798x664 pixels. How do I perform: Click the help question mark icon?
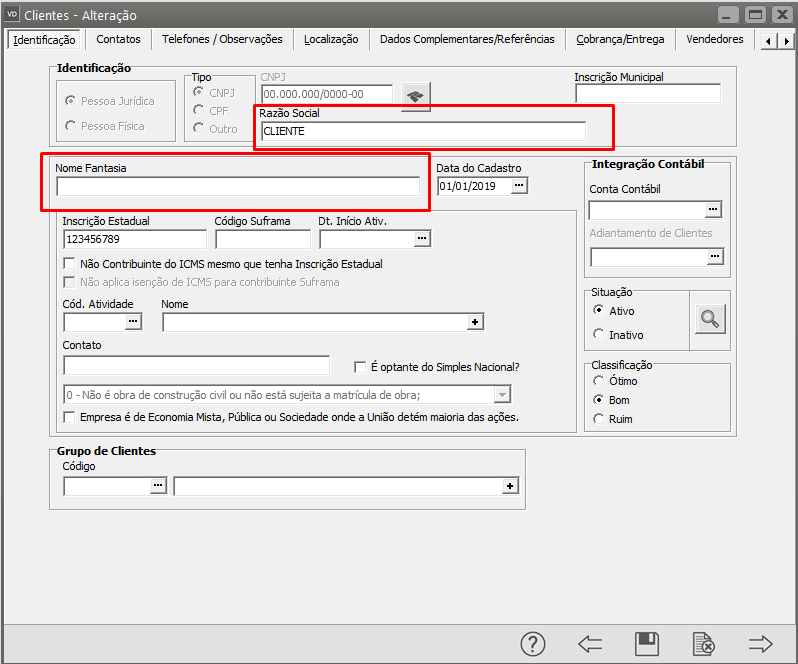click(x=534, y=643)
